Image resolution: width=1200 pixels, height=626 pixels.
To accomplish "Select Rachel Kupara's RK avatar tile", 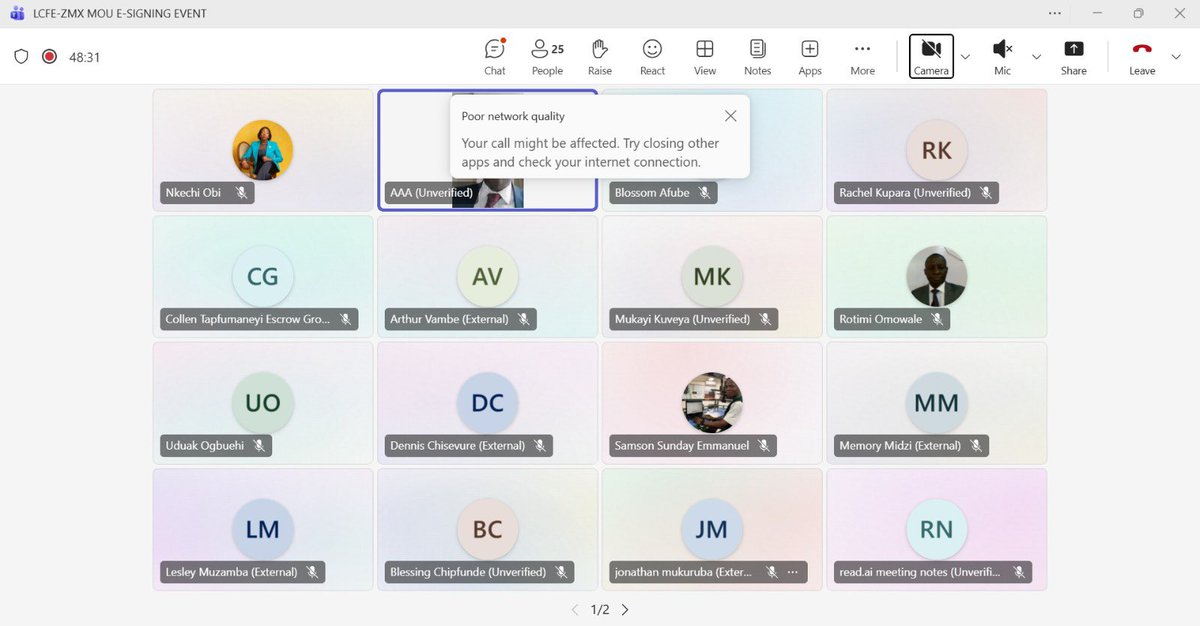I will 937,150.
